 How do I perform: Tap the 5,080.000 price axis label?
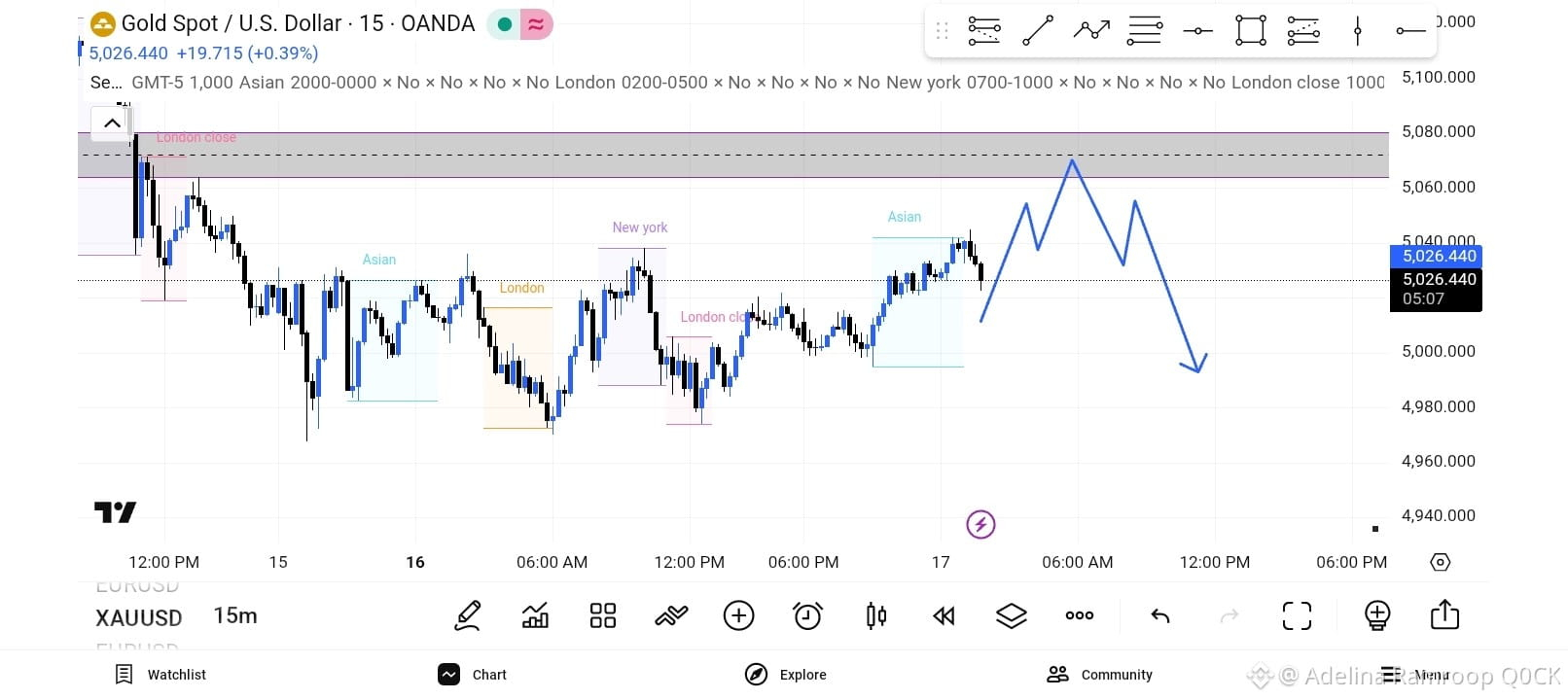coord(1438,131)
